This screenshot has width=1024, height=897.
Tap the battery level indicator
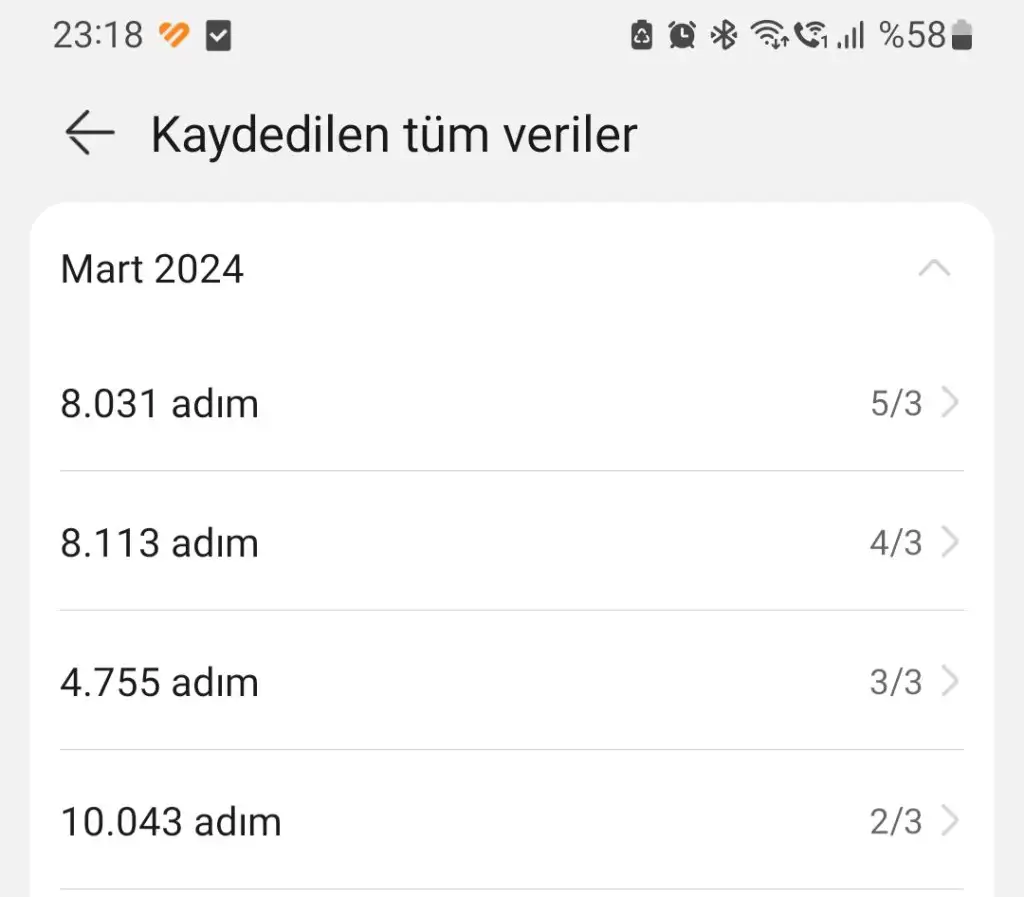tap(963, 36)
